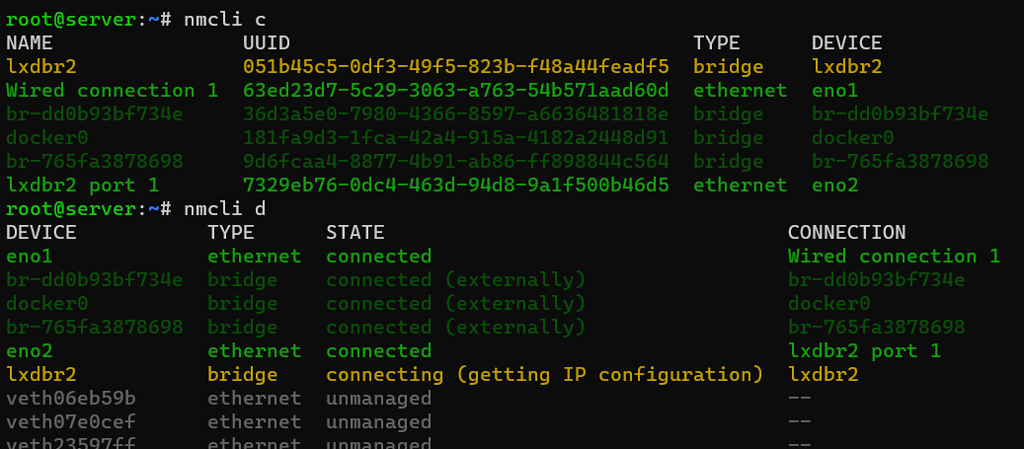The height and width of the screenshot is (449, 1024).
Task: Click the 'connected' state of eno2
Action: click(x=379, y=351)
